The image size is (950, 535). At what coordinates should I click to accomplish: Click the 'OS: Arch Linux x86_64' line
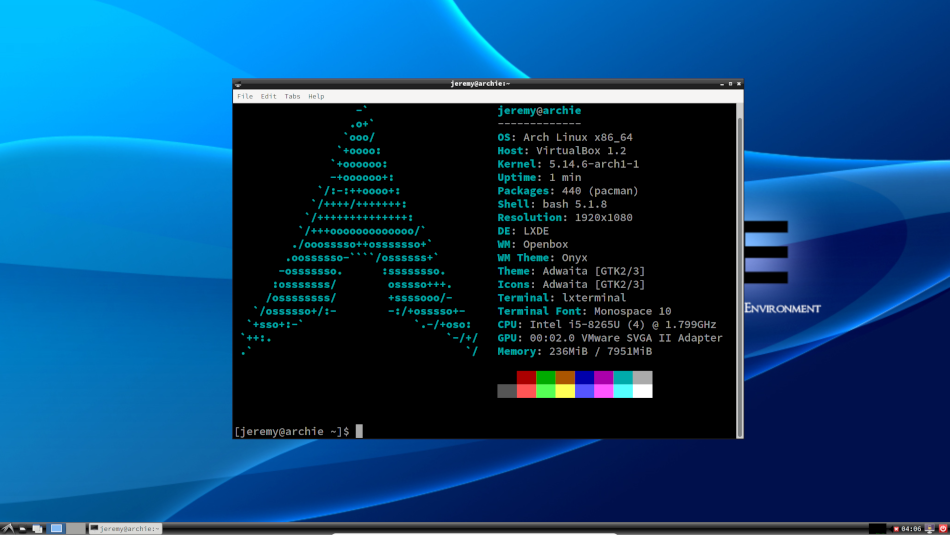coord(565,138)
